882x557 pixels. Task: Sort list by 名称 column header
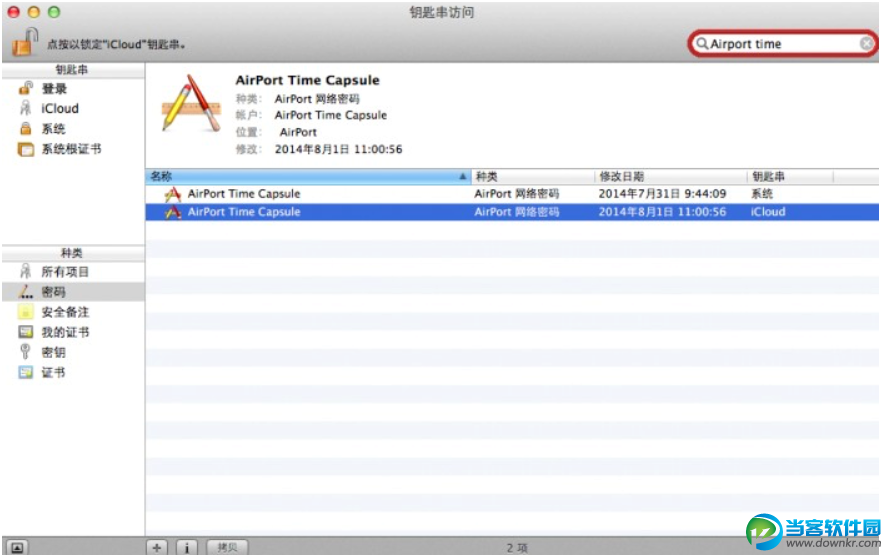pos(308,177)
